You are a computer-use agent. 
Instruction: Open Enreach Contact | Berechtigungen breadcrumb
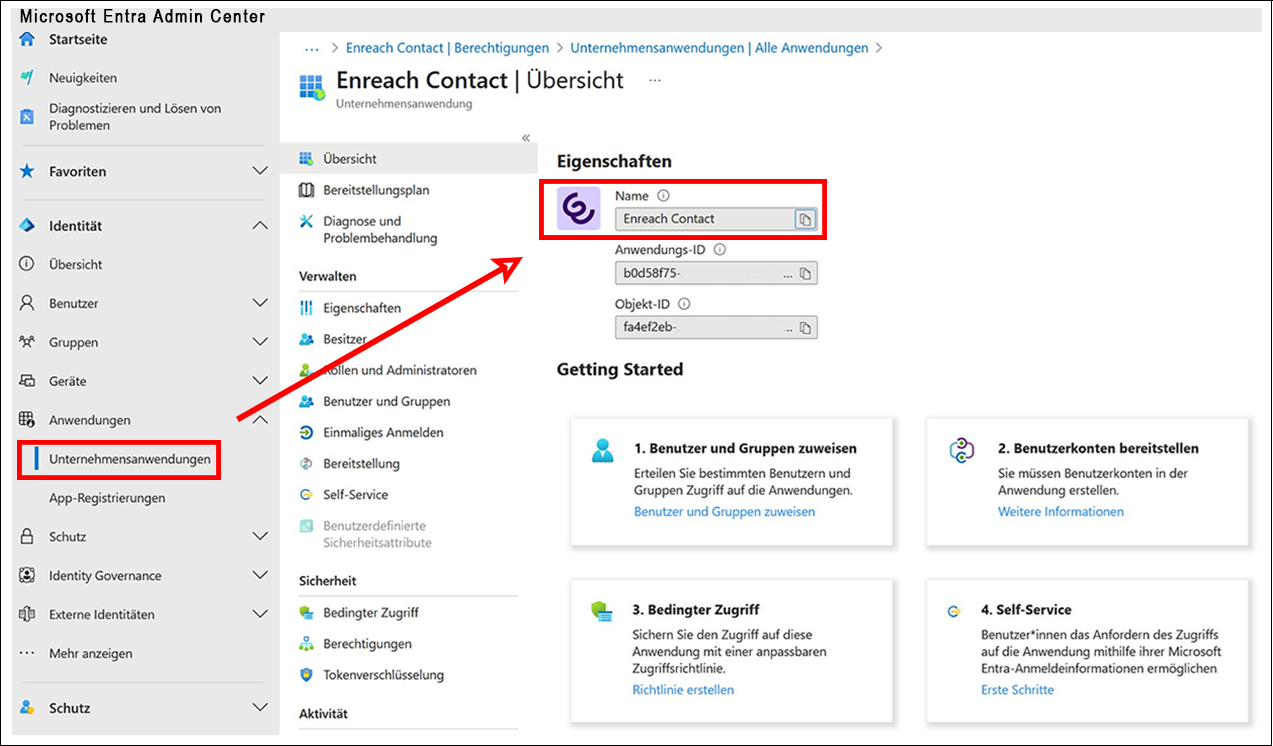[447, 48]
